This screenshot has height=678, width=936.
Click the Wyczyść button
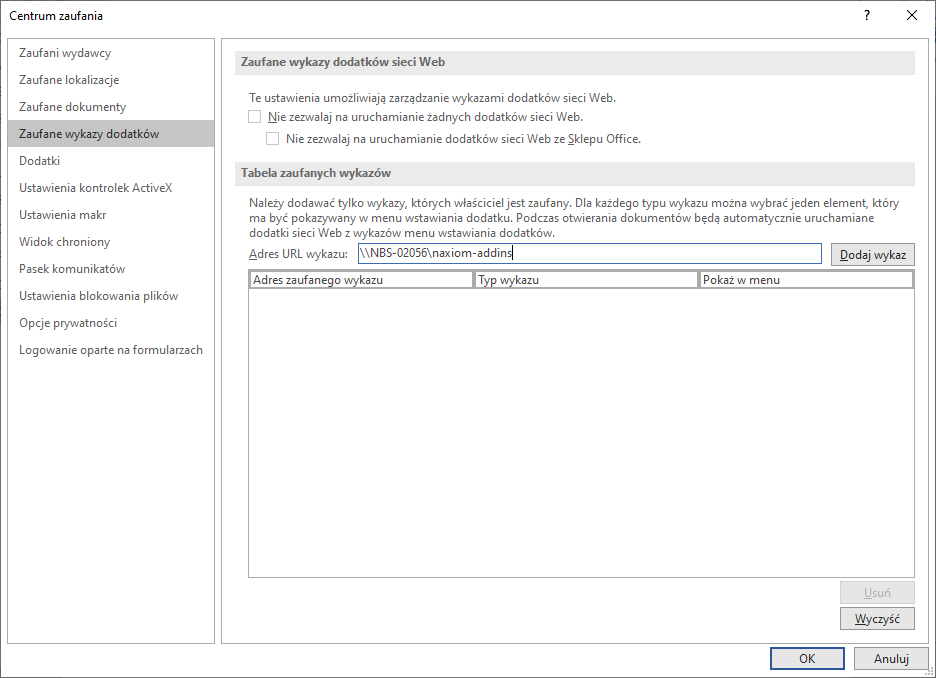(x=877, y=618)
